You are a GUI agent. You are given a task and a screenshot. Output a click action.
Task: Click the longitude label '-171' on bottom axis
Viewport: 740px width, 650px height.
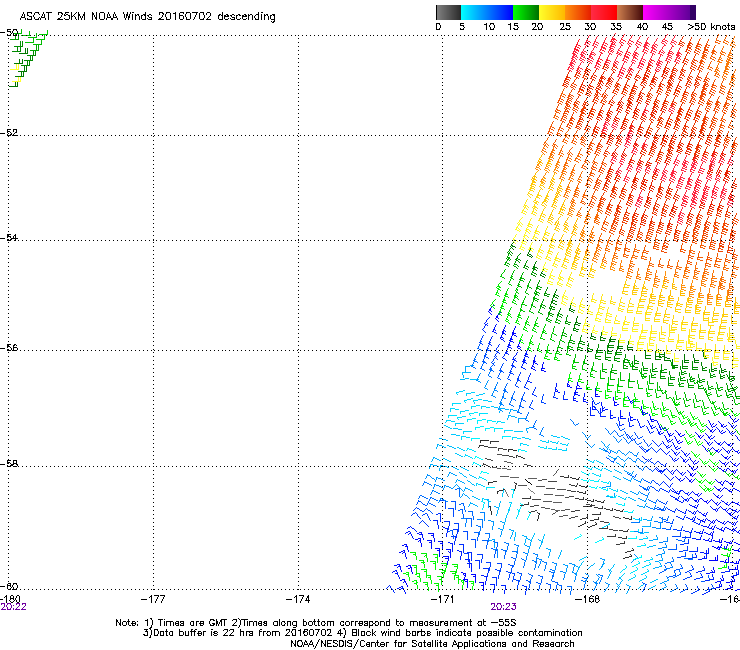click(x=443, y=599)
